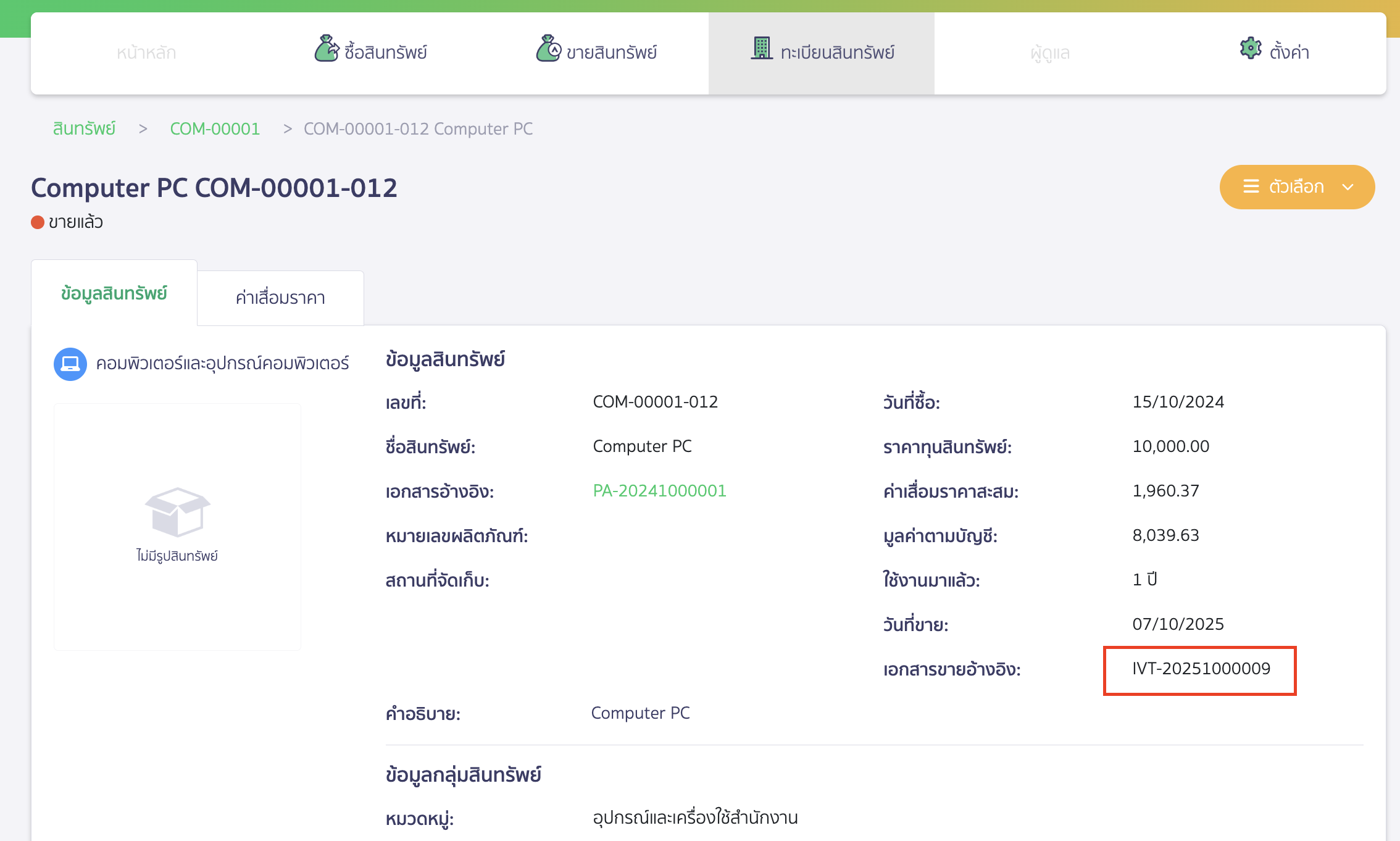This screenshot has width=1400, height=841.
Task: Click the ขายสินทรัพย์ money bag icon
Action: [548, 49]
